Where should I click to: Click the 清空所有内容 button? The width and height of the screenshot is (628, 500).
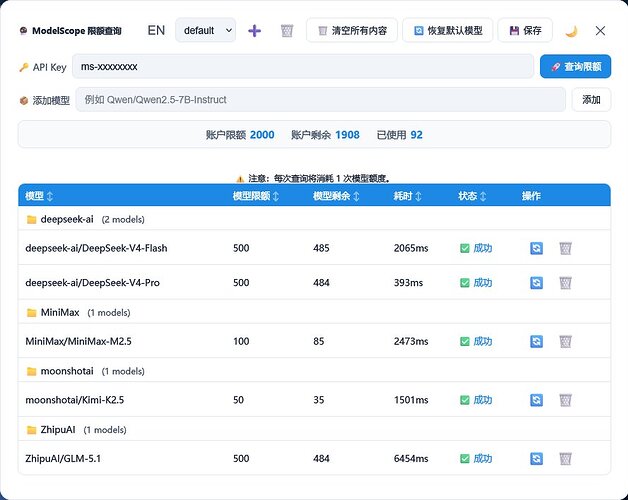point(352,30)
